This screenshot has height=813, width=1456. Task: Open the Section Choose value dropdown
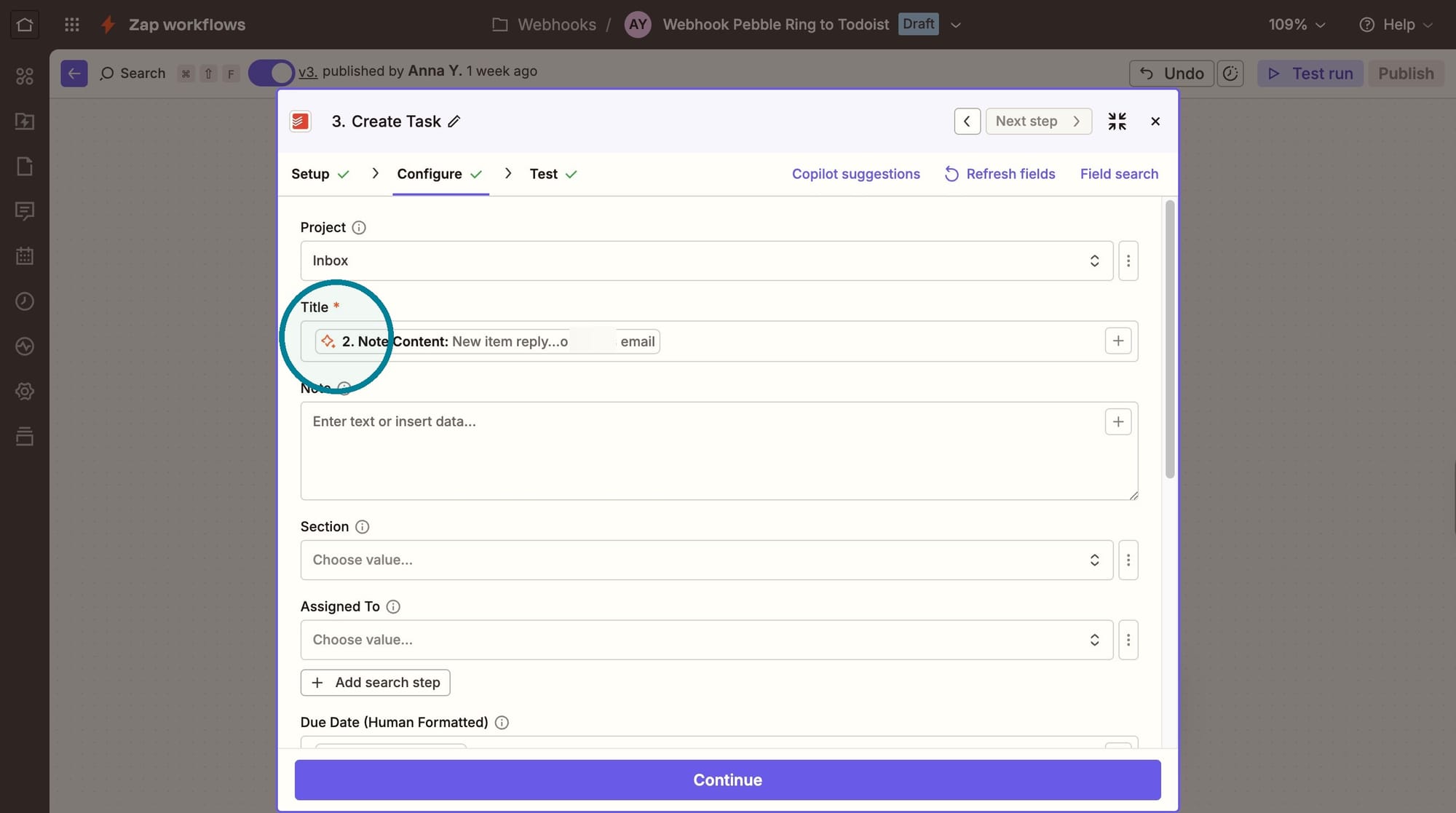(x=706, y=560)
